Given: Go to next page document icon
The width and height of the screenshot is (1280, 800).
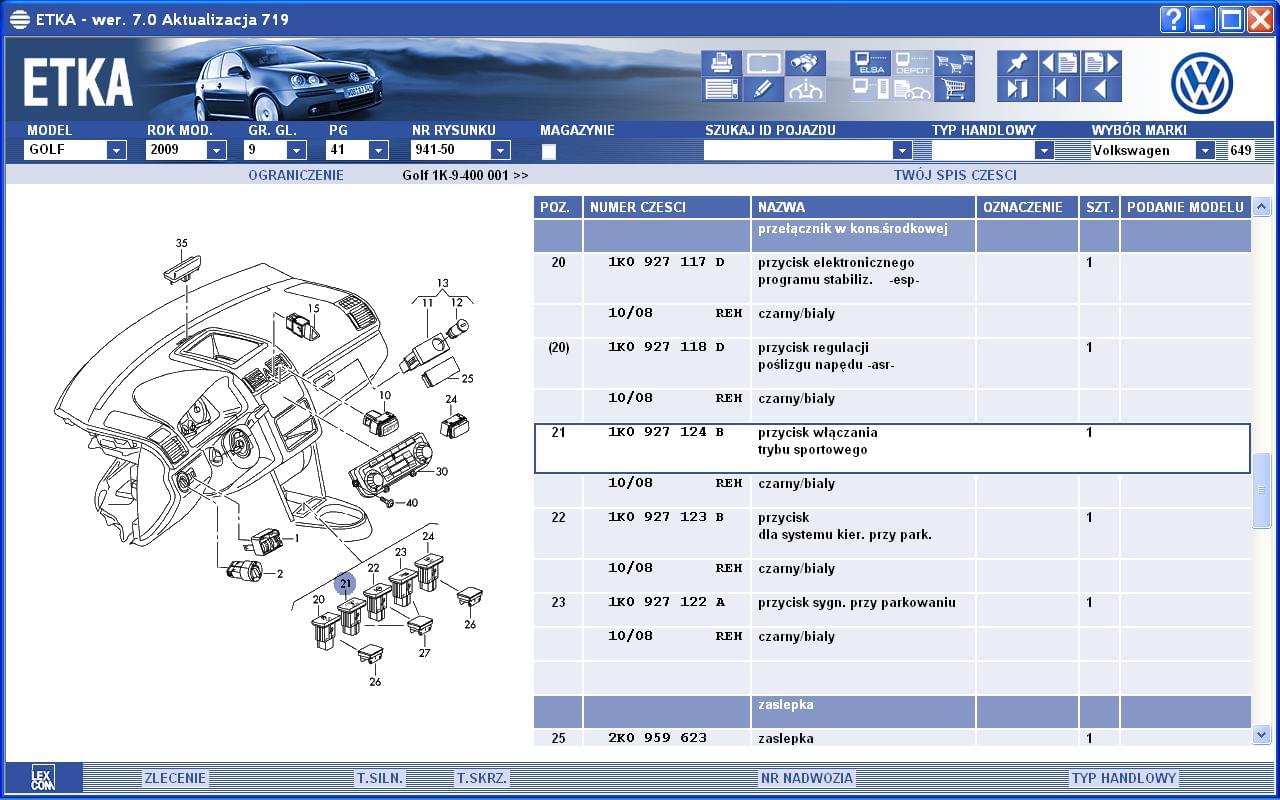Looking at the screenshot, I should [x=1101, y=63].
